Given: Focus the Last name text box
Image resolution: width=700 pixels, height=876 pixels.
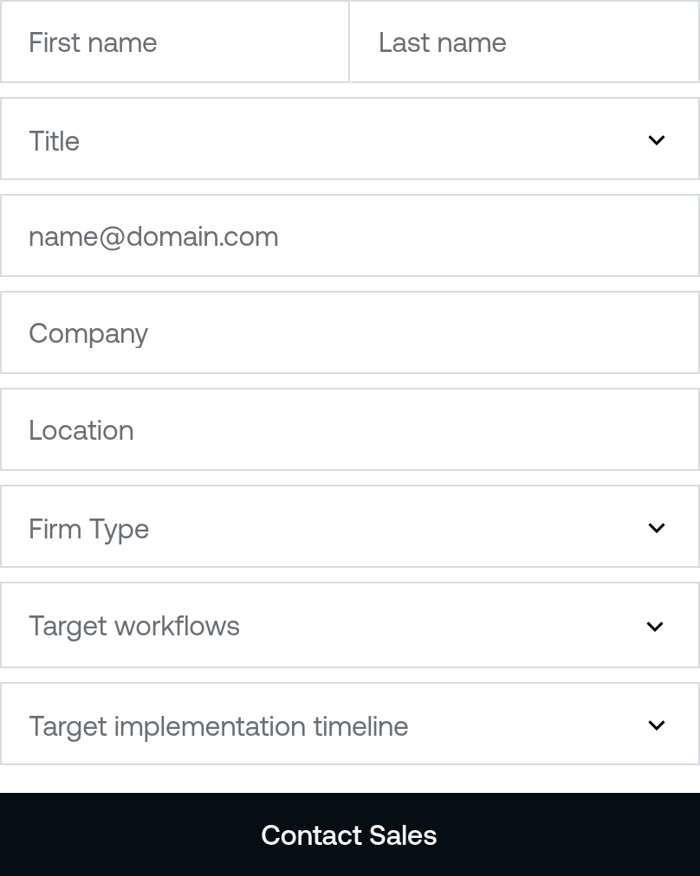Looking at the screenshot, I should 524,42.
